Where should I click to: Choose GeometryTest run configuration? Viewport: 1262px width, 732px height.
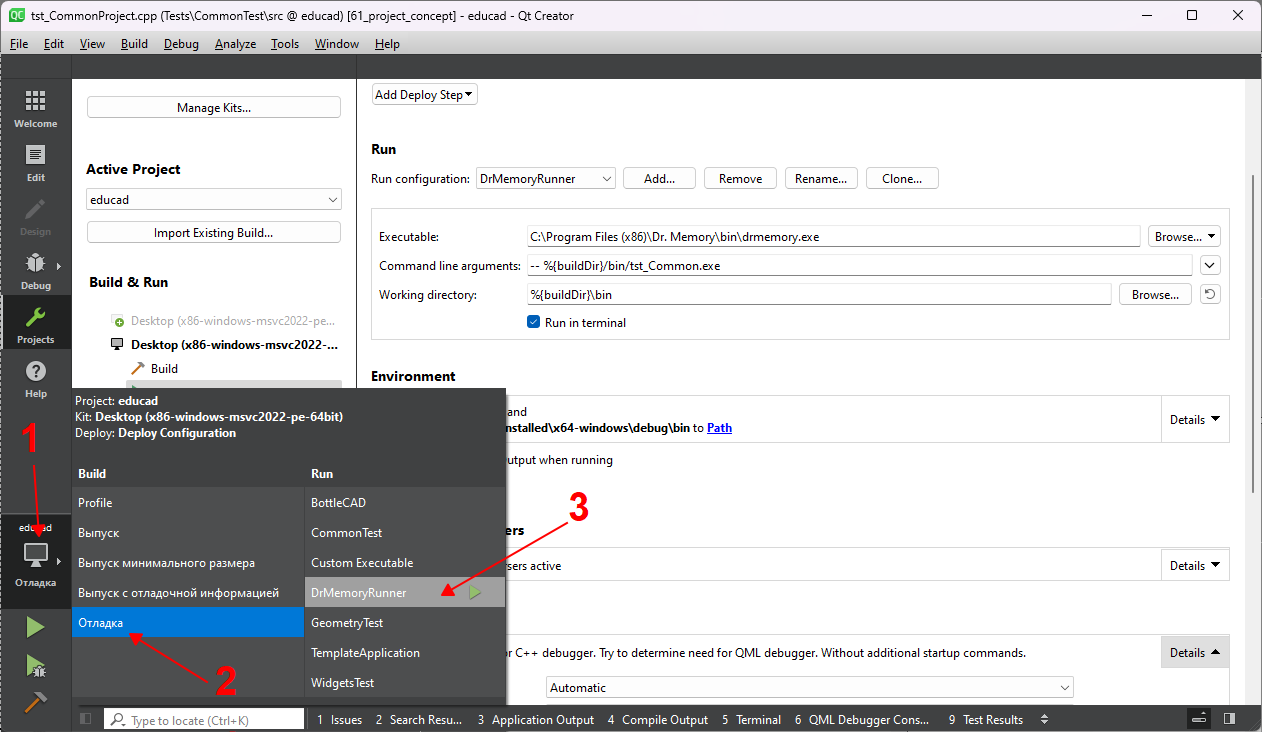click(x=405, y=623)
